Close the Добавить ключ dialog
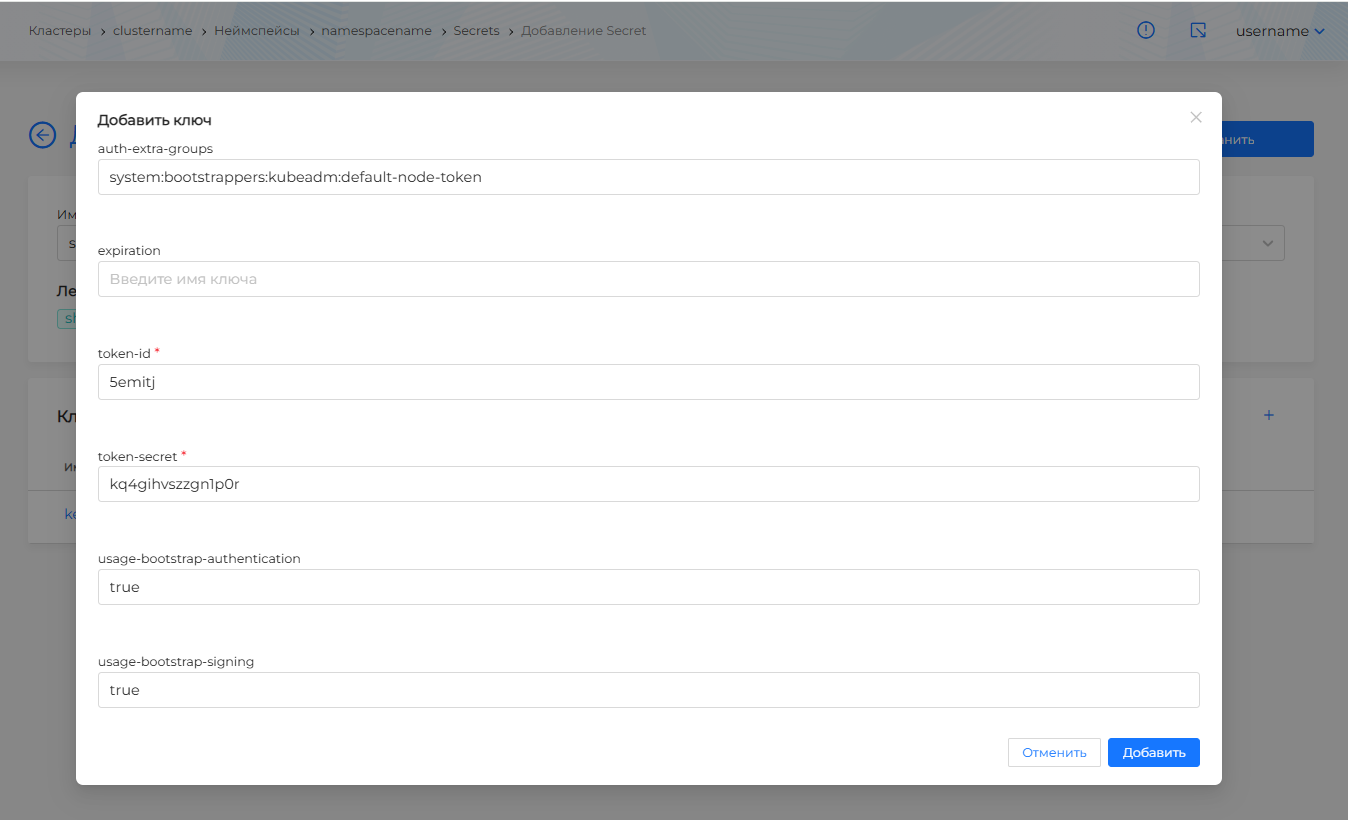Viewport: 1348px width, 820px height. (x=1195, y=118)
